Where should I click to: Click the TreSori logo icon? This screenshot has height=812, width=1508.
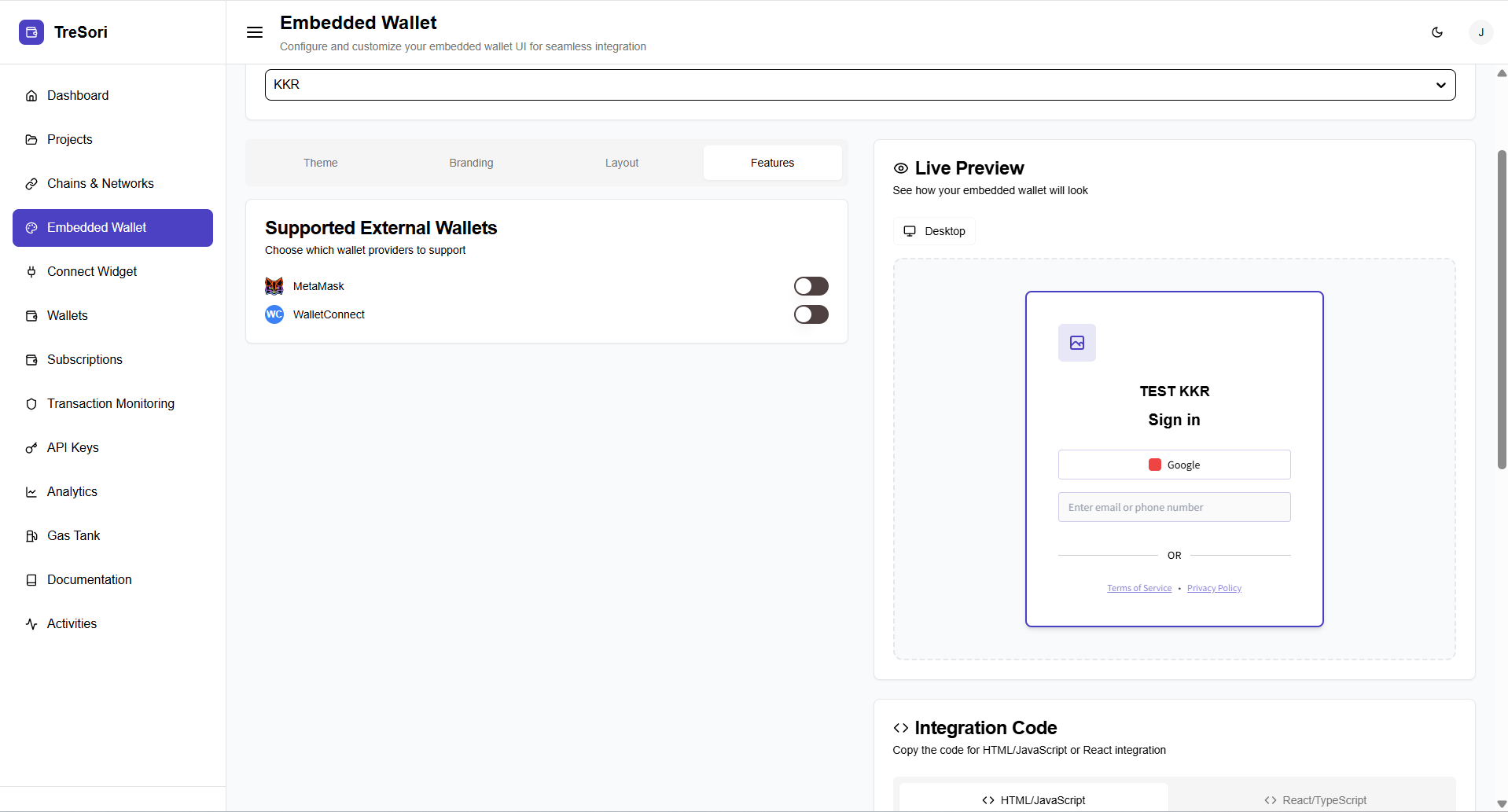(31, 32)
